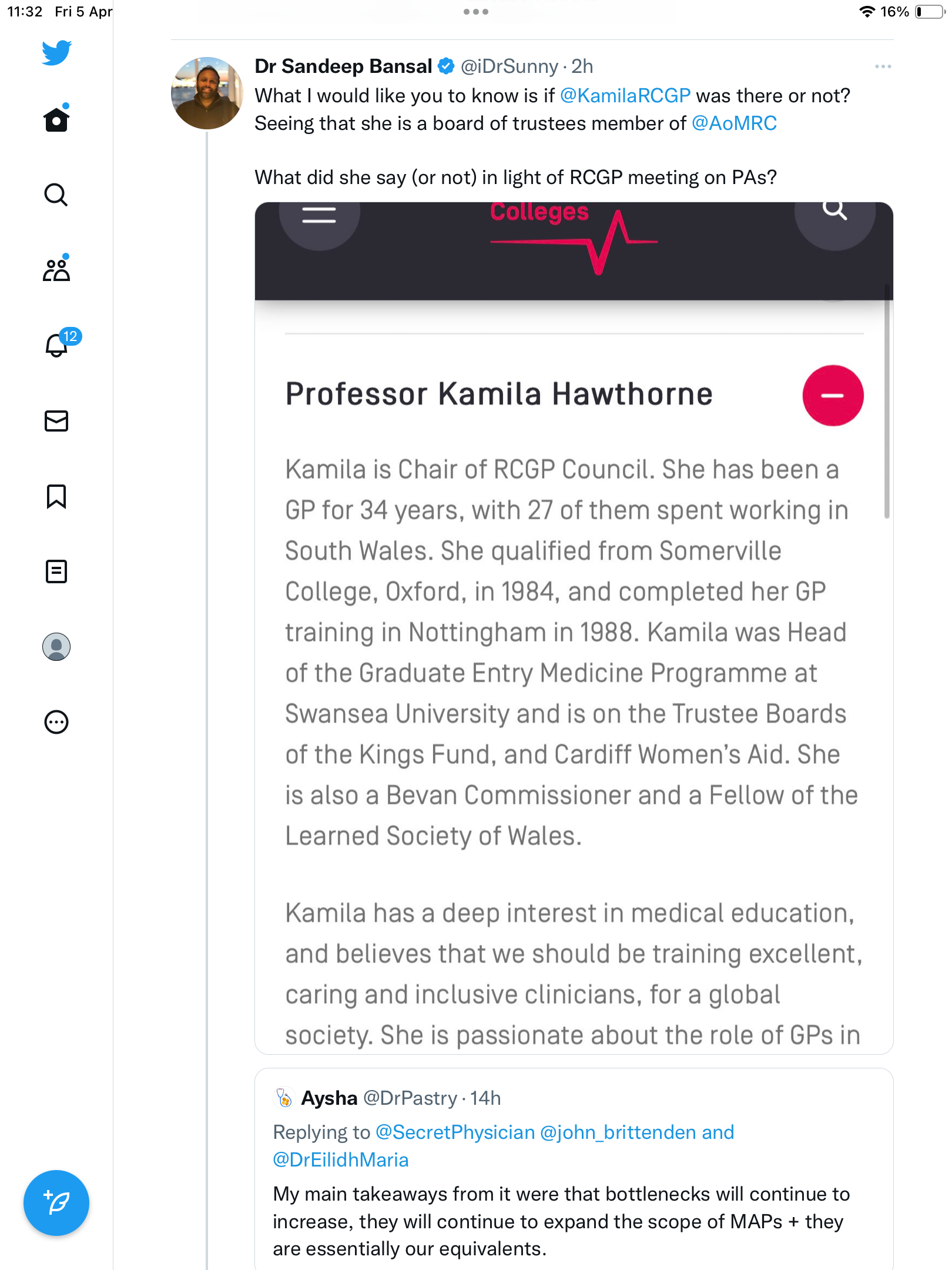Image resolution: width=952 pixels, height=1270 pixels.
Task: Open the three-dot multitasking menu at top
Action: (475, 12)
